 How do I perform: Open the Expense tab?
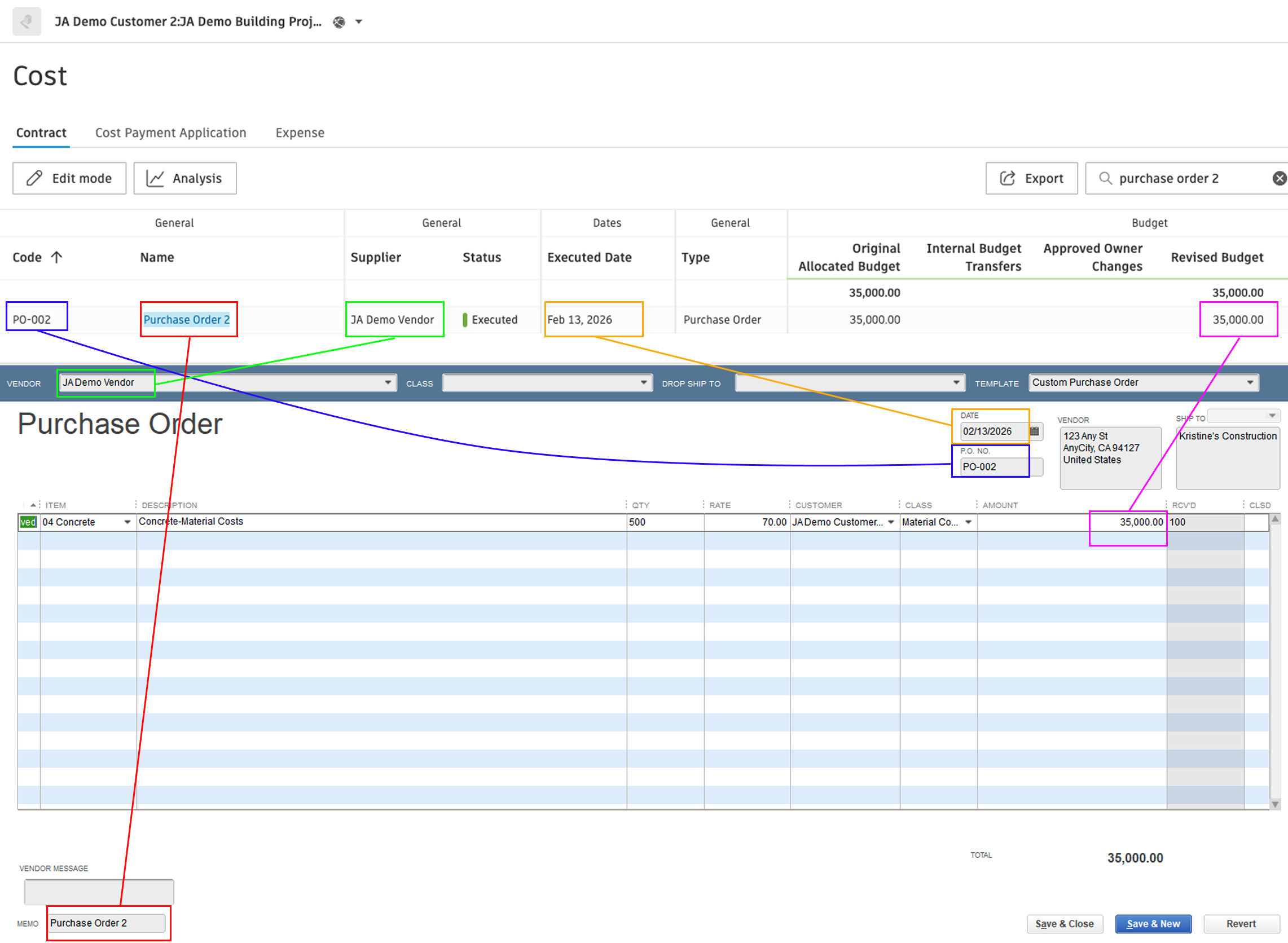click(x=299, y=133)
